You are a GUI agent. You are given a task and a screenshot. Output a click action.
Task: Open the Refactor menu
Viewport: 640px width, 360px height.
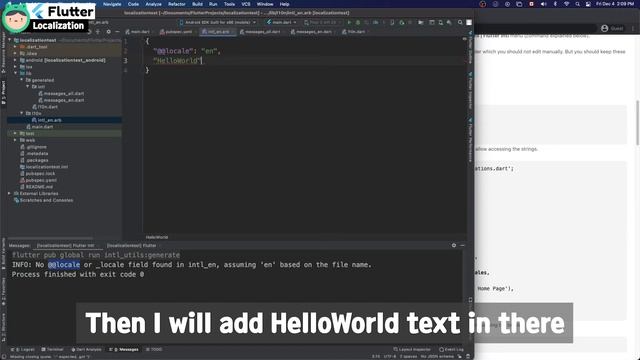point(177,4)
